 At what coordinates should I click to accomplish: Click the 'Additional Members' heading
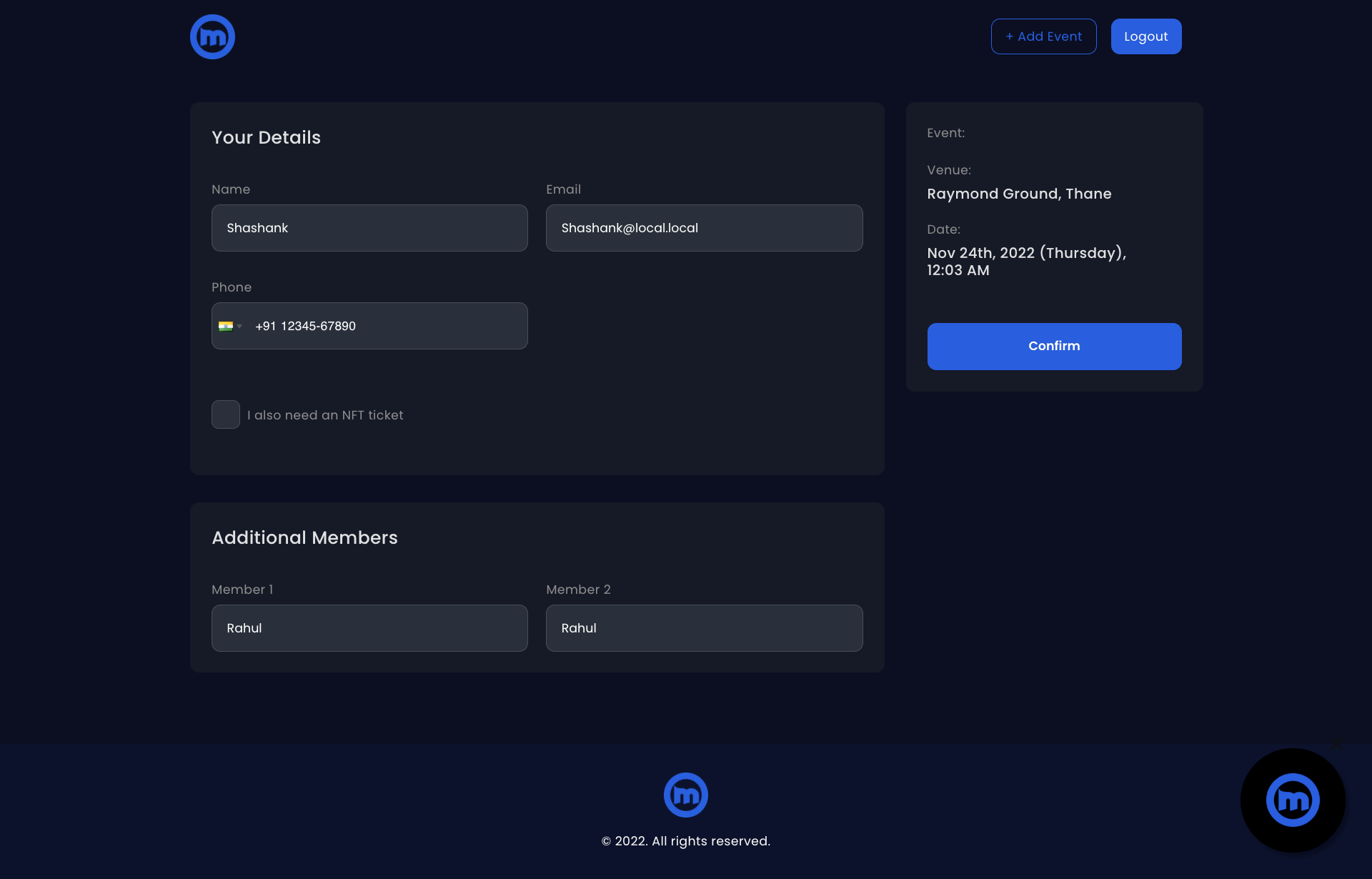pyautogui.click(x=304, y=537)
